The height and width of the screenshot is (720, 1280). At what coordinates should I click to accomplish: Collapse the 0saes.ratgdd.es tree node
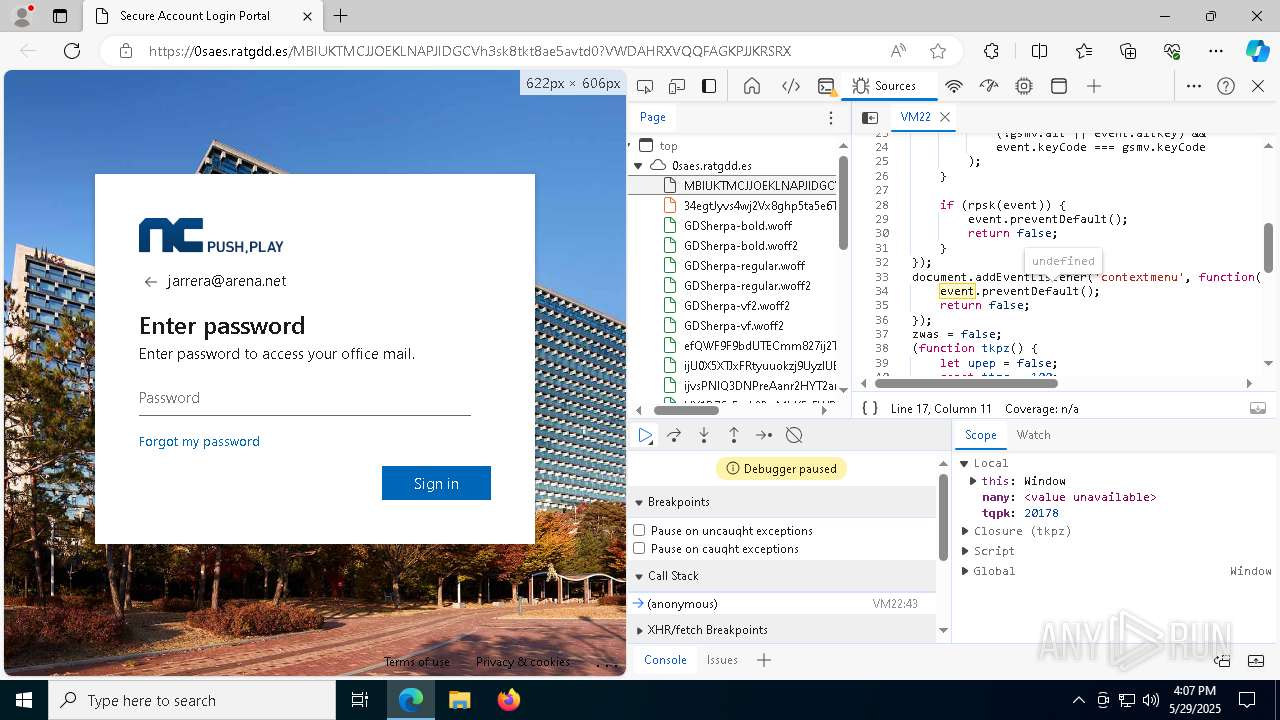pos(639,165)
